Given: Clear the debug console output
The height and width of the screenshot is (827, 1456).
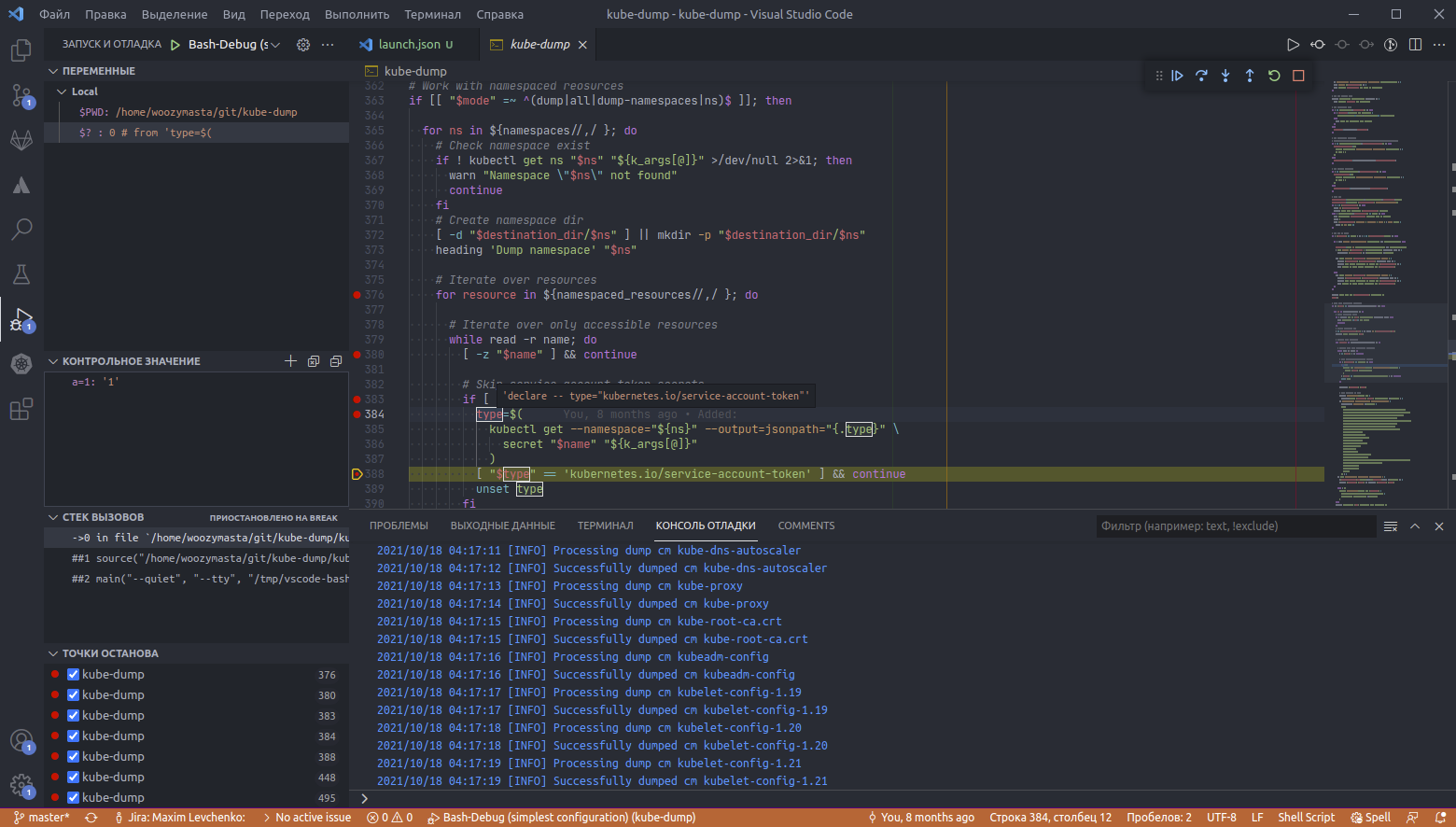Looking at the screenshot, I should tap(1391, 526).
